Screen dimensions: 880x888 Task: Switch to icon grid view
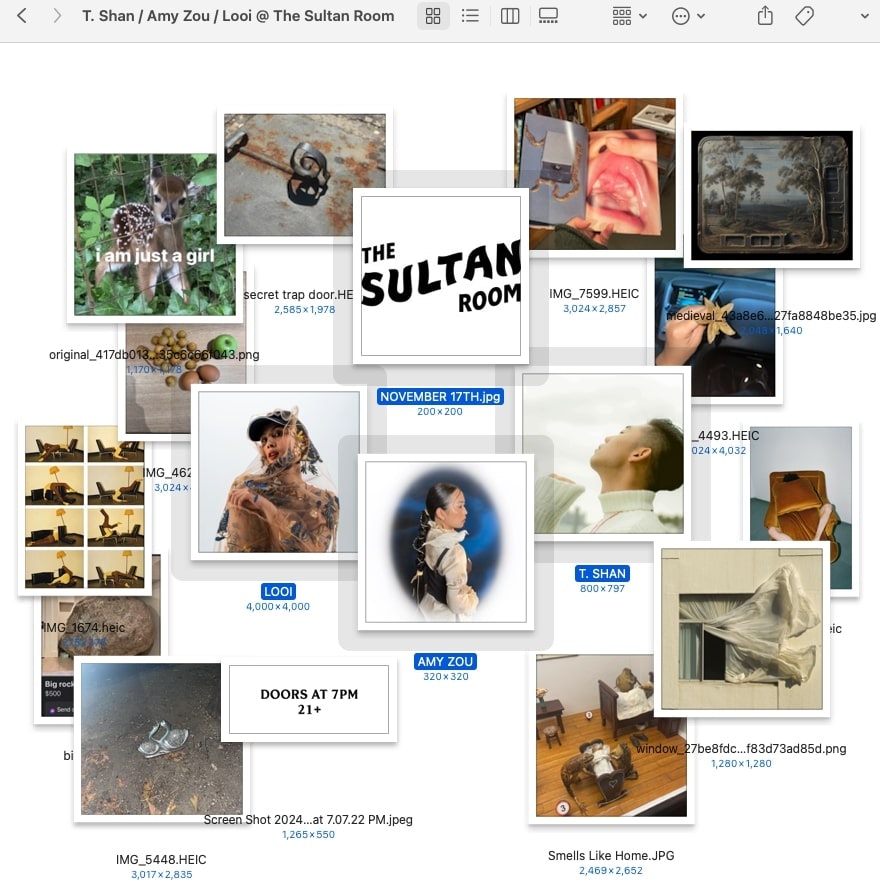click(x=433, y=16)
